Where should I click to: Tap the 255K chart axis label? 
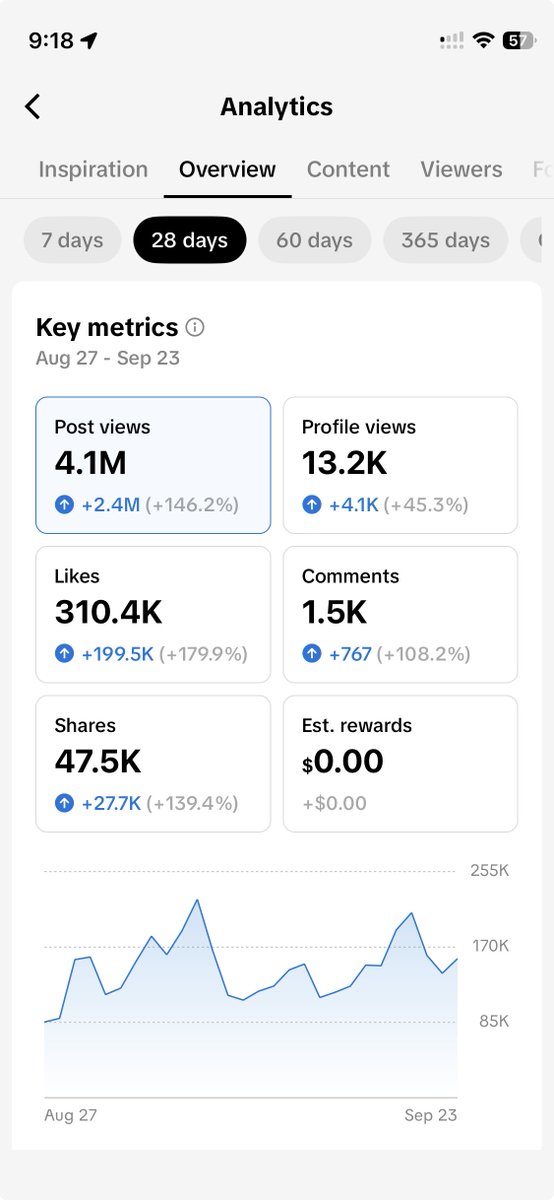pos(490,870)
